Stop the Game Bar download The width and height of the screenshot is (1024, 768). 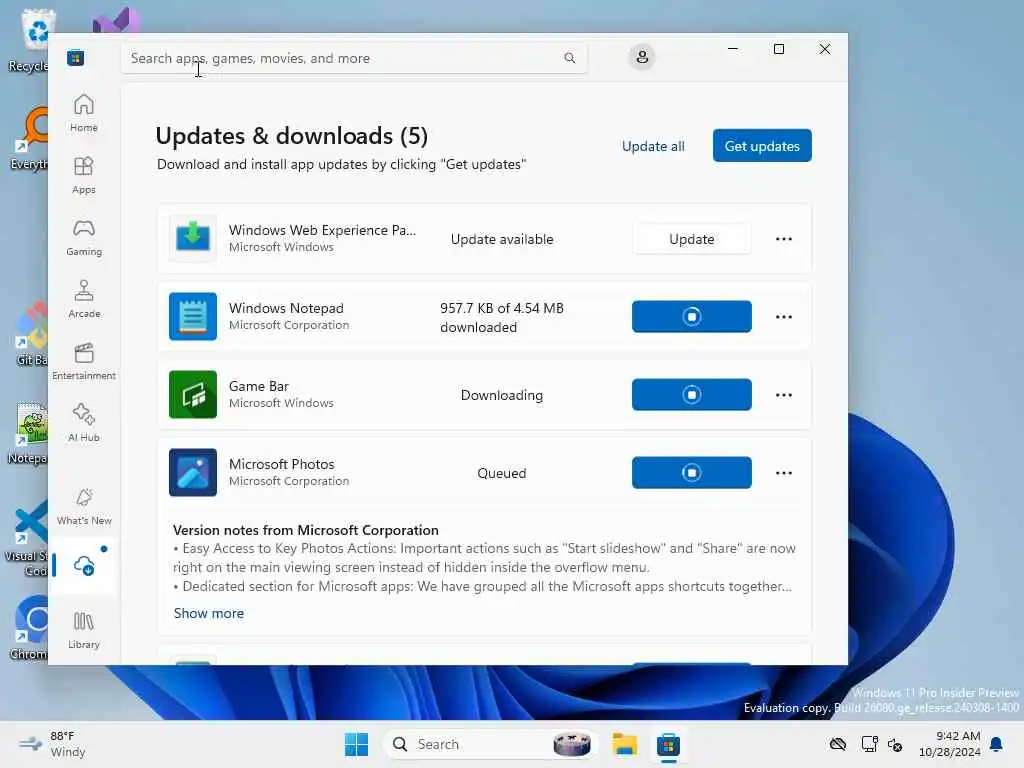pyautogui.click(x=692, y=394)
